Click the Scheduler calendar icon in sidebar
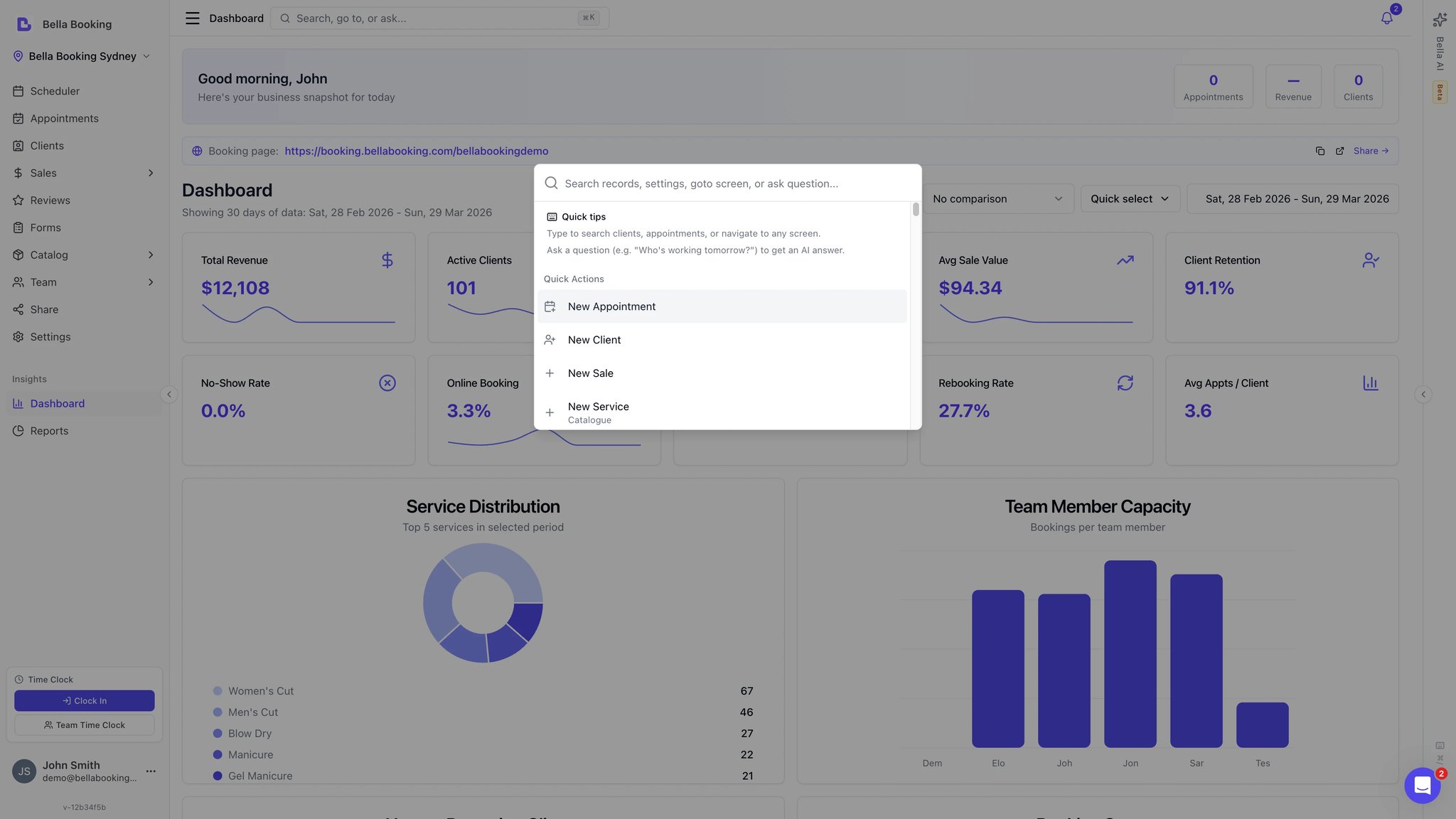The height and width of the screenshot is (819, 1456). coord(18,91)
